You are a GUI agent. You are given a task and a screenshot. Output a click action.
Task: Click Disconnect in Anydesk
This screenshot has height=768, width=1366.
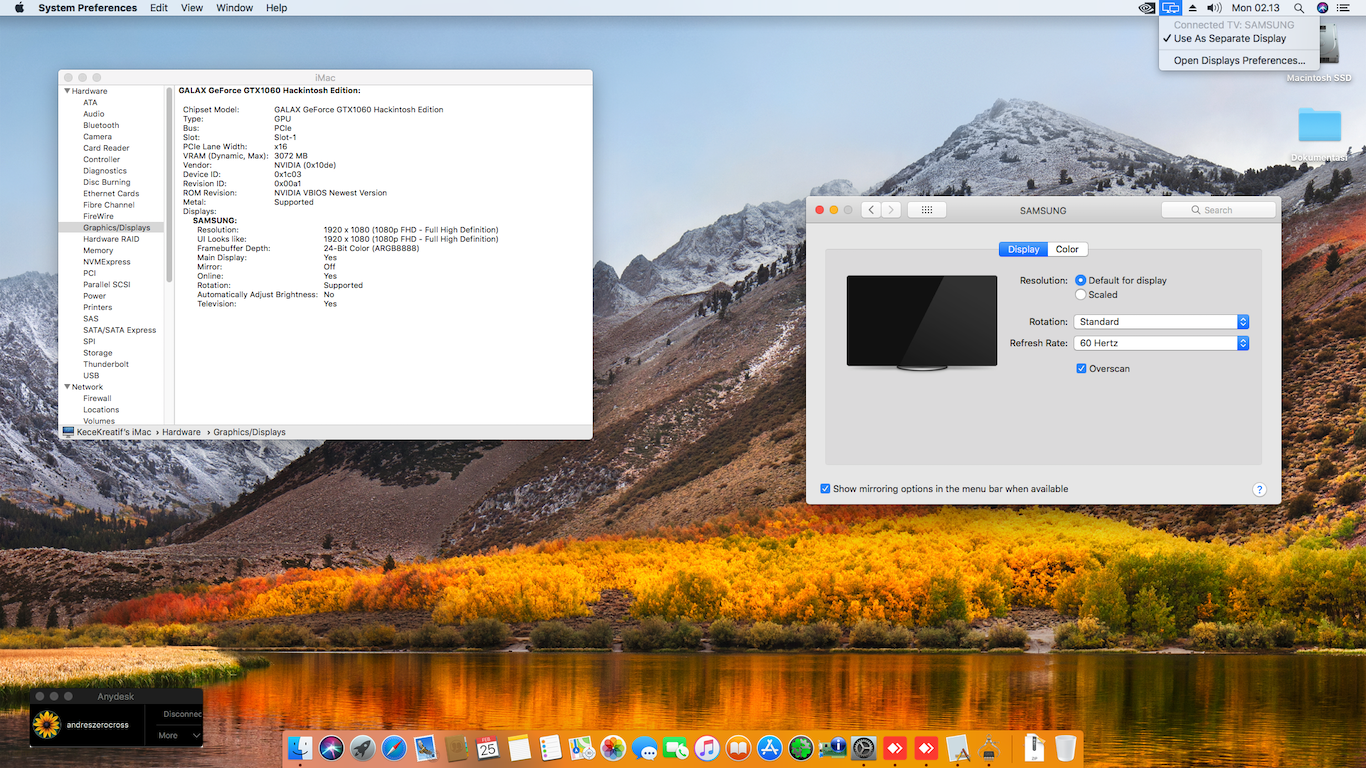tap(182, 714)
